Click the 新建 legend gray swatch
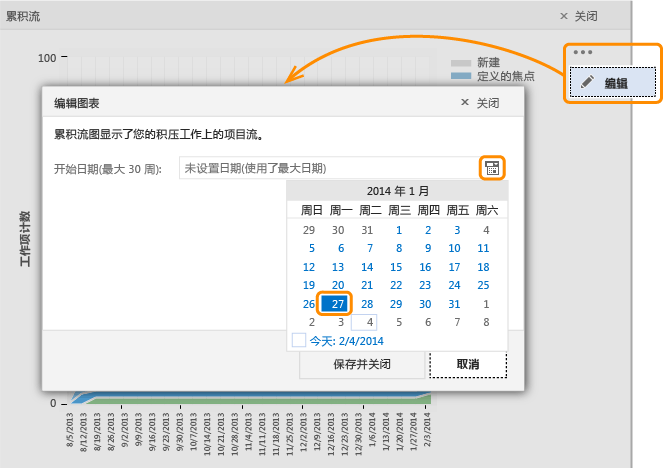Screen dimensions: 665x468 coord(461,63)
